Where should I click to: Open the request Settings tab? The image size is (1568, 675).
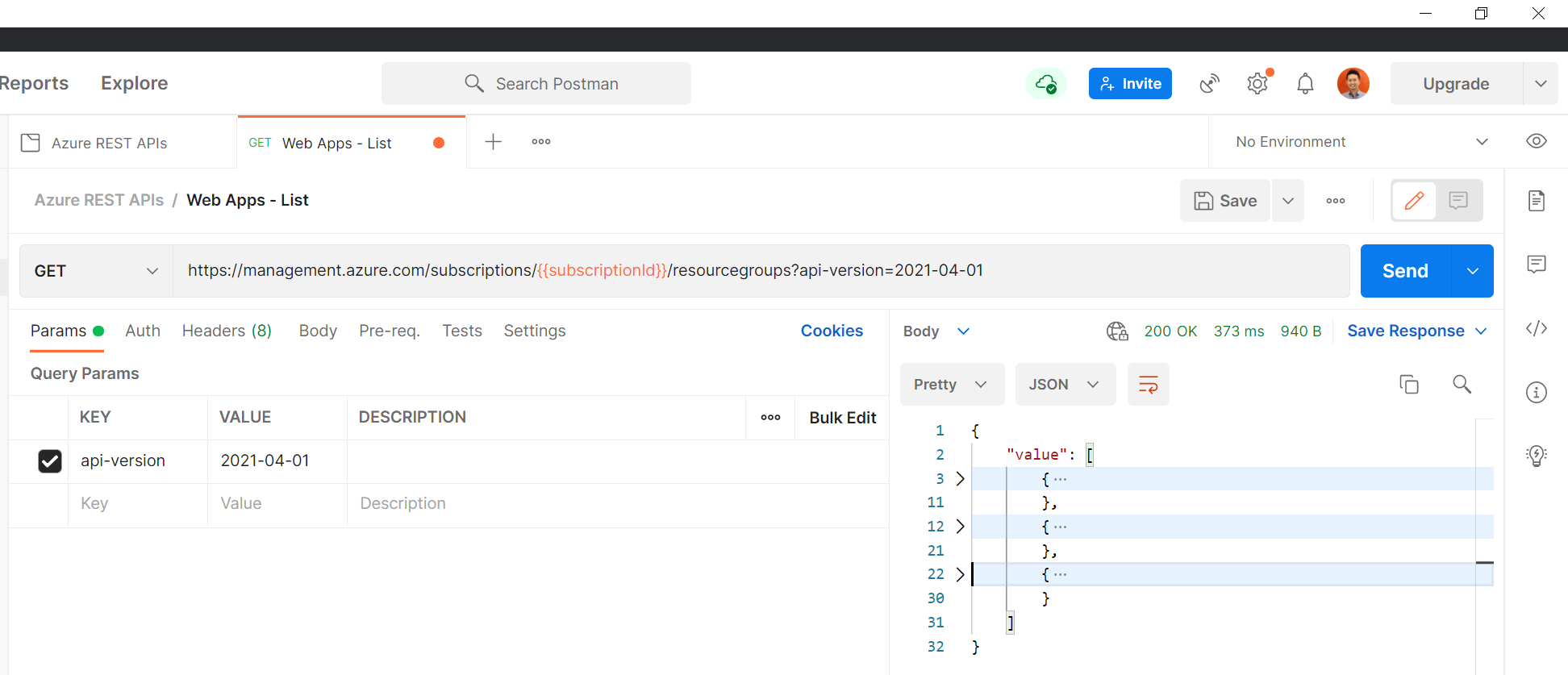coord(535,331)
